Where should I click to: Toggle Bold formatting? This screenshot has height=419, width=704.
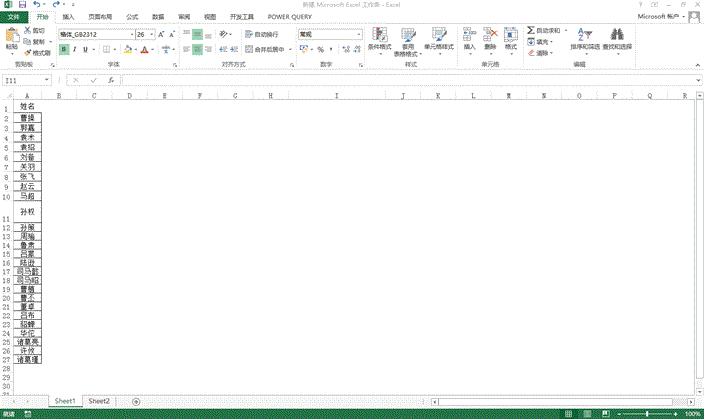pyautogui.click(x=63, y=49)
